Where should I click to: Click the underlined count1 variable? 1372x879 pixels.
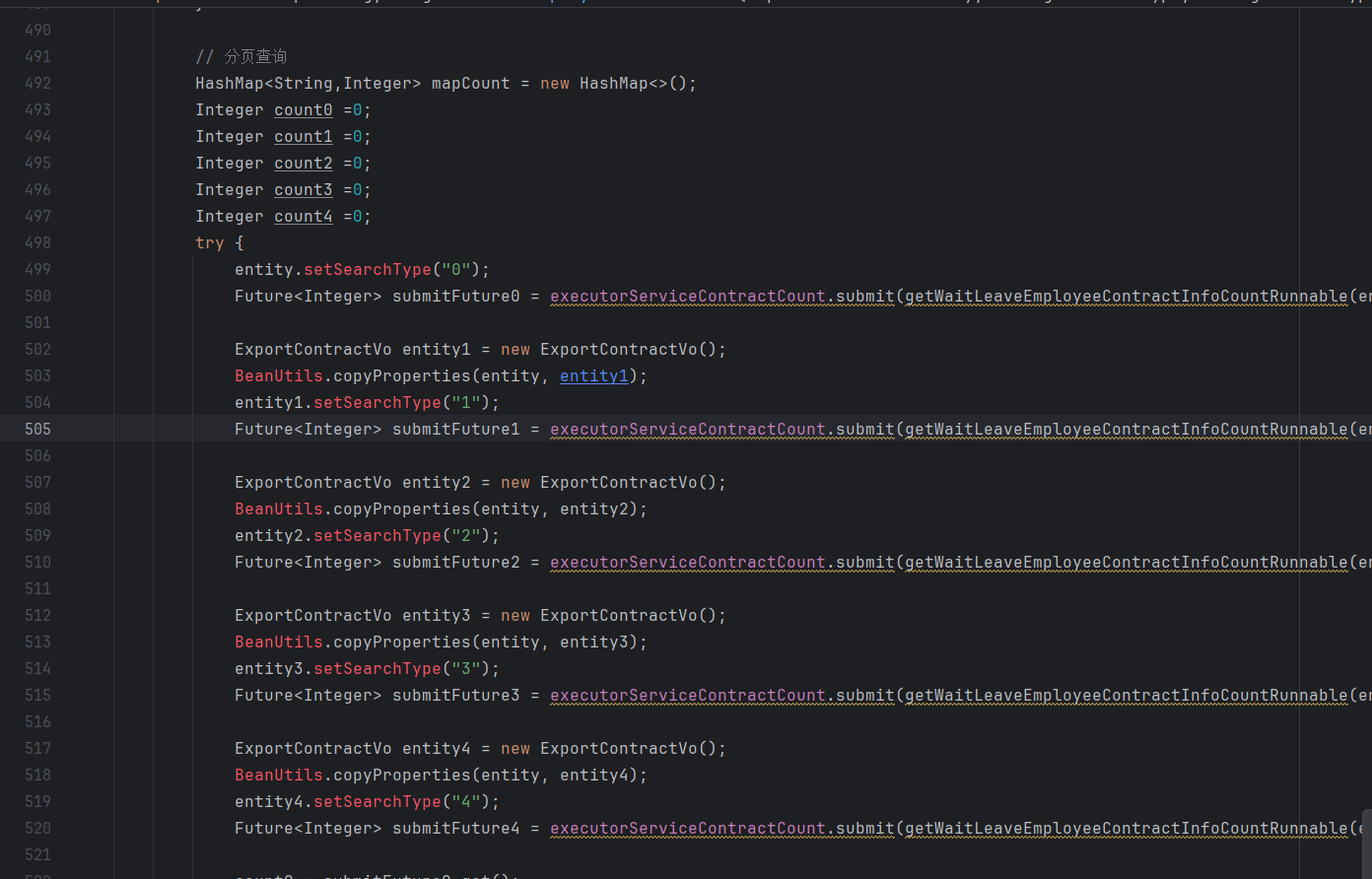[x=304, y=136]
